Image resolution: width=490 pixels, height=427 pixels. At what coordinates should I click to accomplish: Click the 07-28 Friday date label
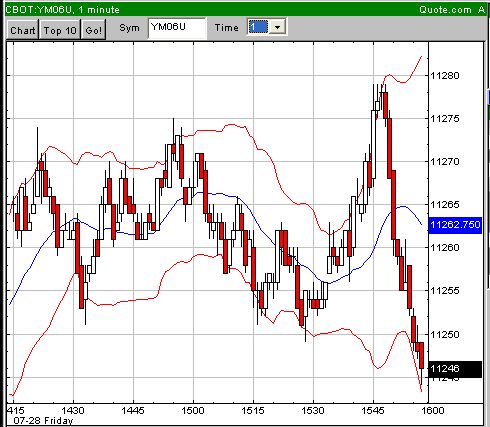[x=43, y=421]
